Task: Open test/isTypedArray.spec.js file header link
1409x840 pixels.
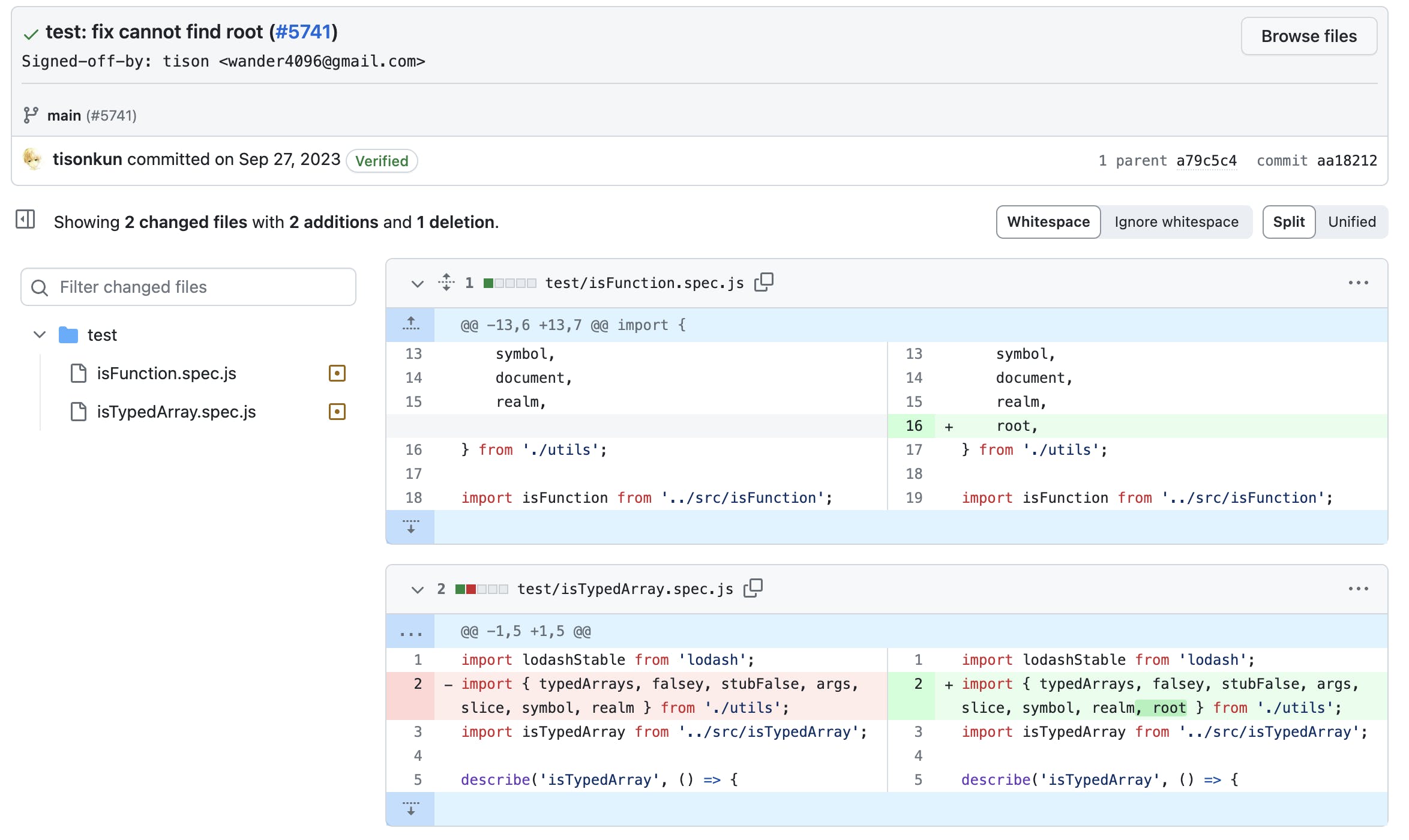Action: [x=625, y=589]
